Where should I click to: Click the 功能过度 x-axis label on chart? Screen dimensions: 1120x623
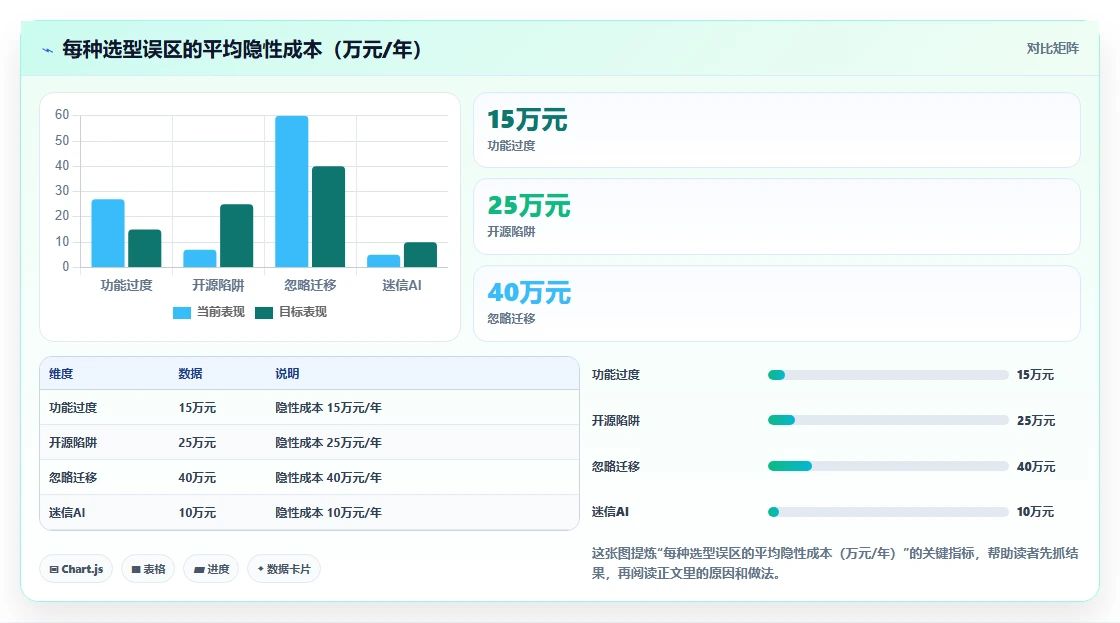(x=126, y=285)
